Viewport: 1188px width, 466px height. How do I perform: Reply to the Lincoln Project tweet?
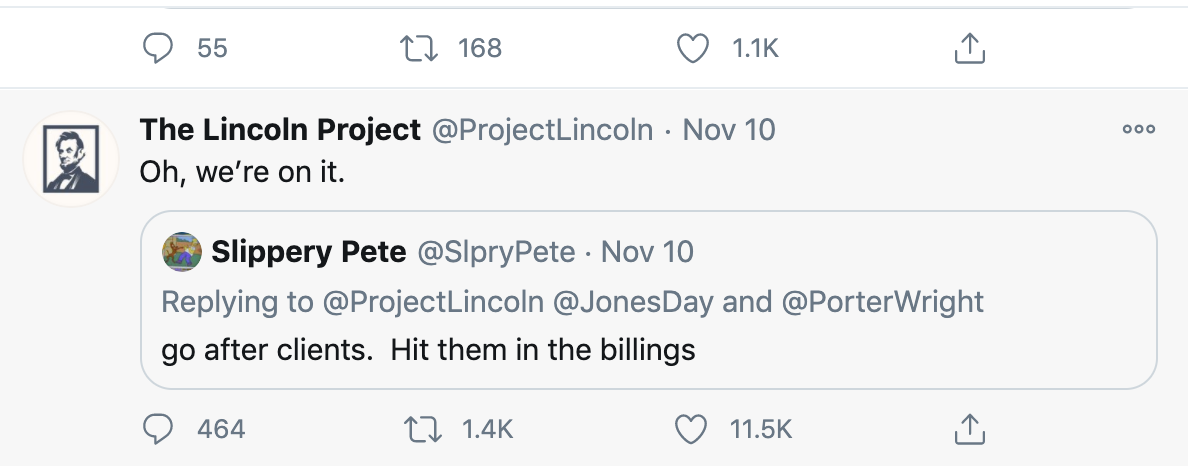(160, 429)
